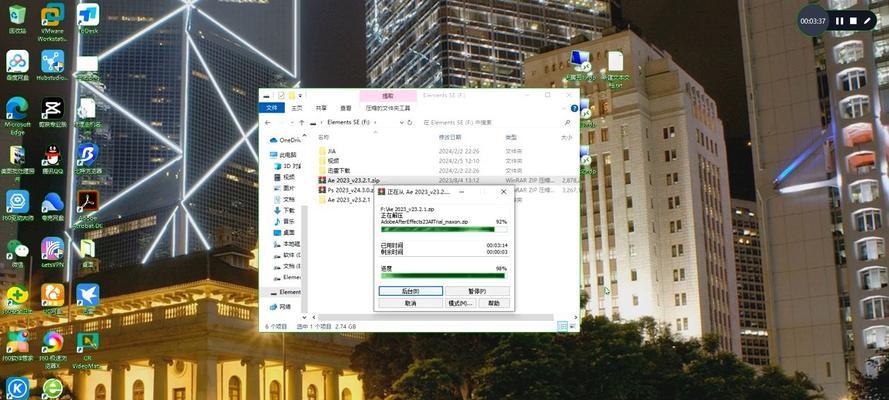Click the 98% overall progress bar
The image size is (889, 400).
443,276
